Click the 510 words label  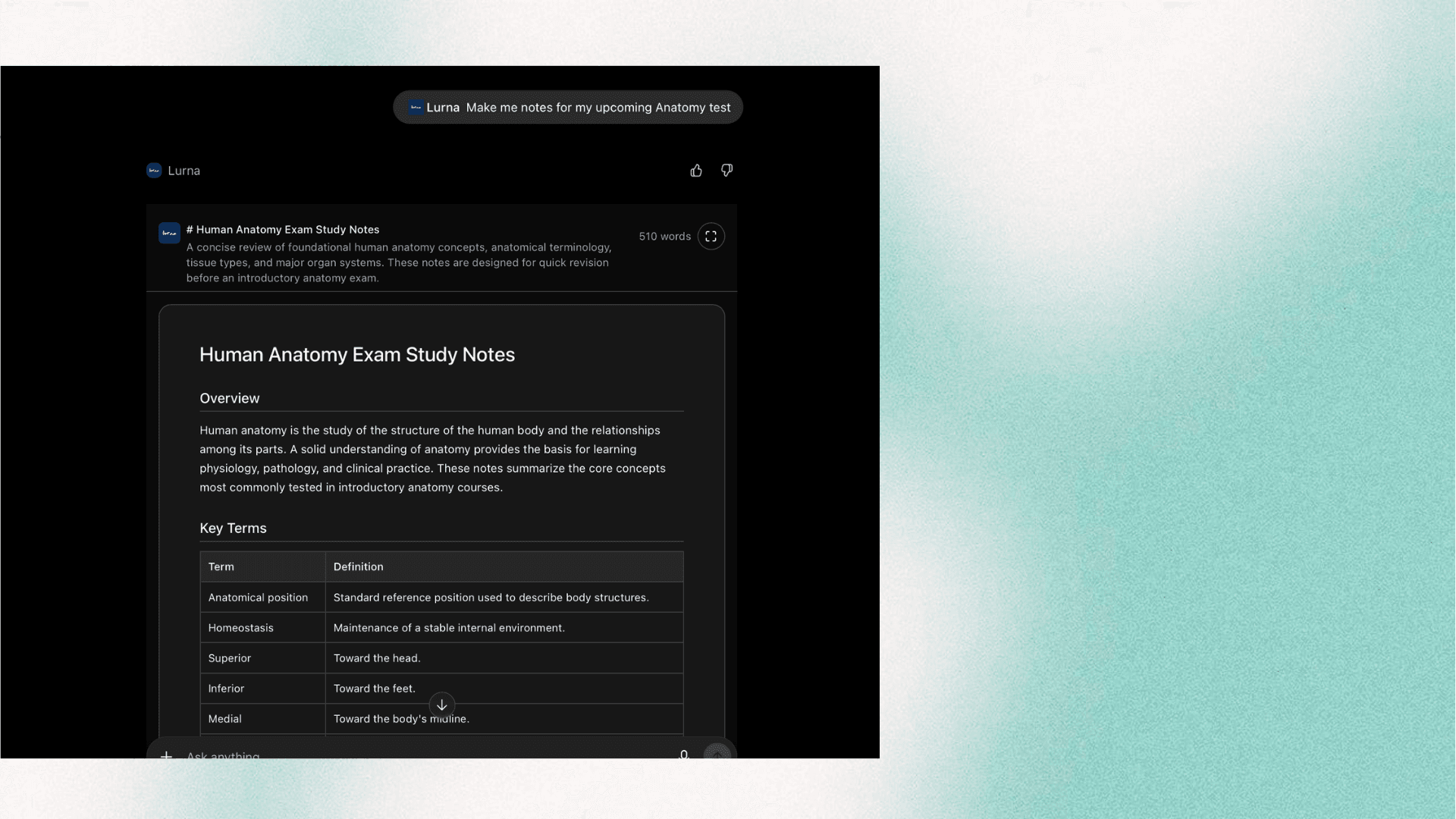(664, 237)
